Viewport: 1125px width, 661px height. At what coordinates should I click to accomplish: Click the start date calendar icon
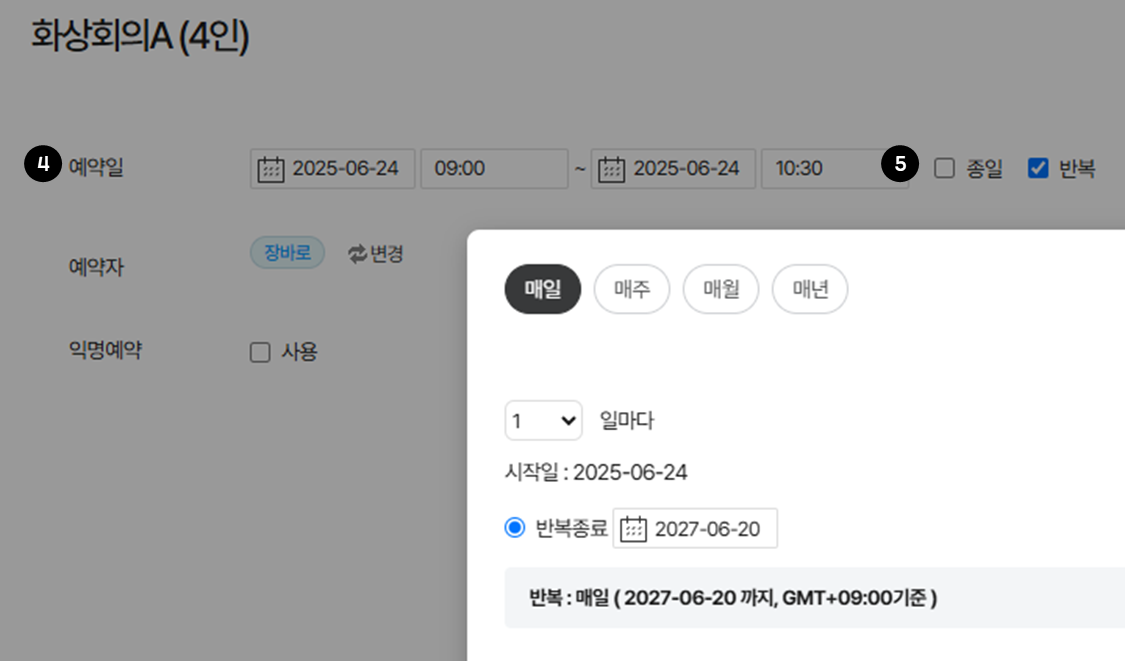pyautogui.click(x=271, y=169)
